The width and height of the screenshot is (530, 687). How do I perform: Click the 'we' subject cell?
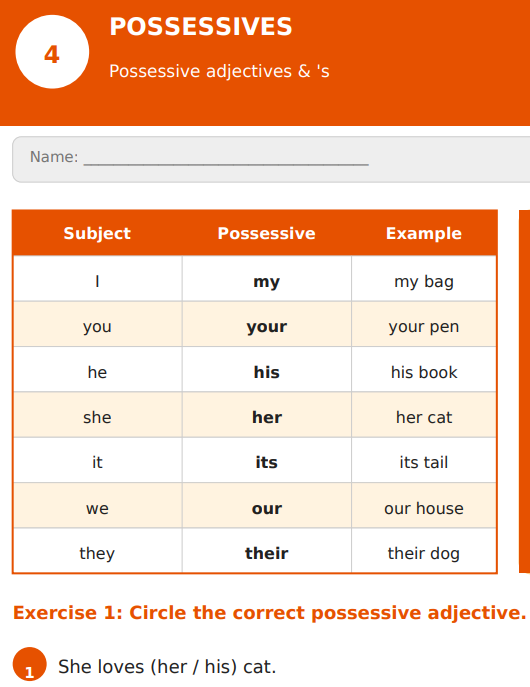(97, 506)
